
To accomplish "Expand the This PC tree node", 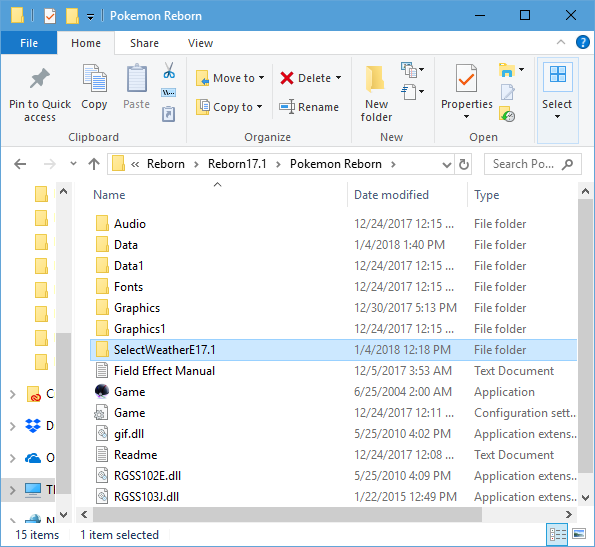I will pyautogui.click(x=12, y=490).
